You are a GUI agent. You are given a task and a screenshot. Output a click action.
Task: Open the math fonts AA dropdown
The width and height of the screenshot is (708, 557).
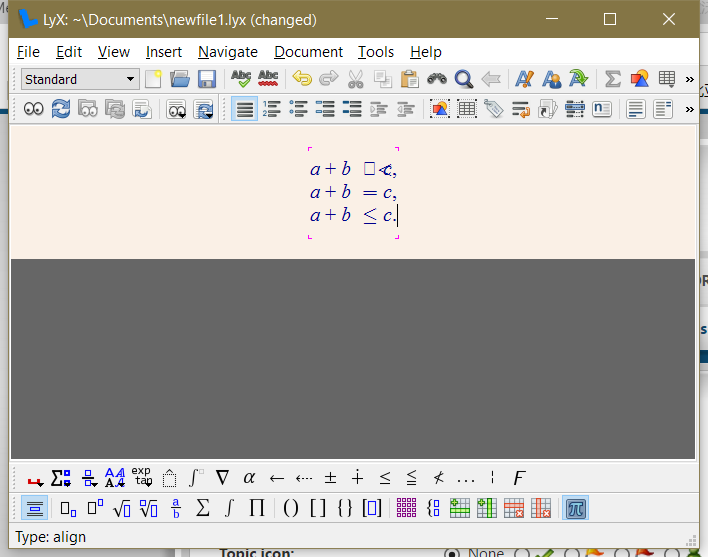click(115, 478)
